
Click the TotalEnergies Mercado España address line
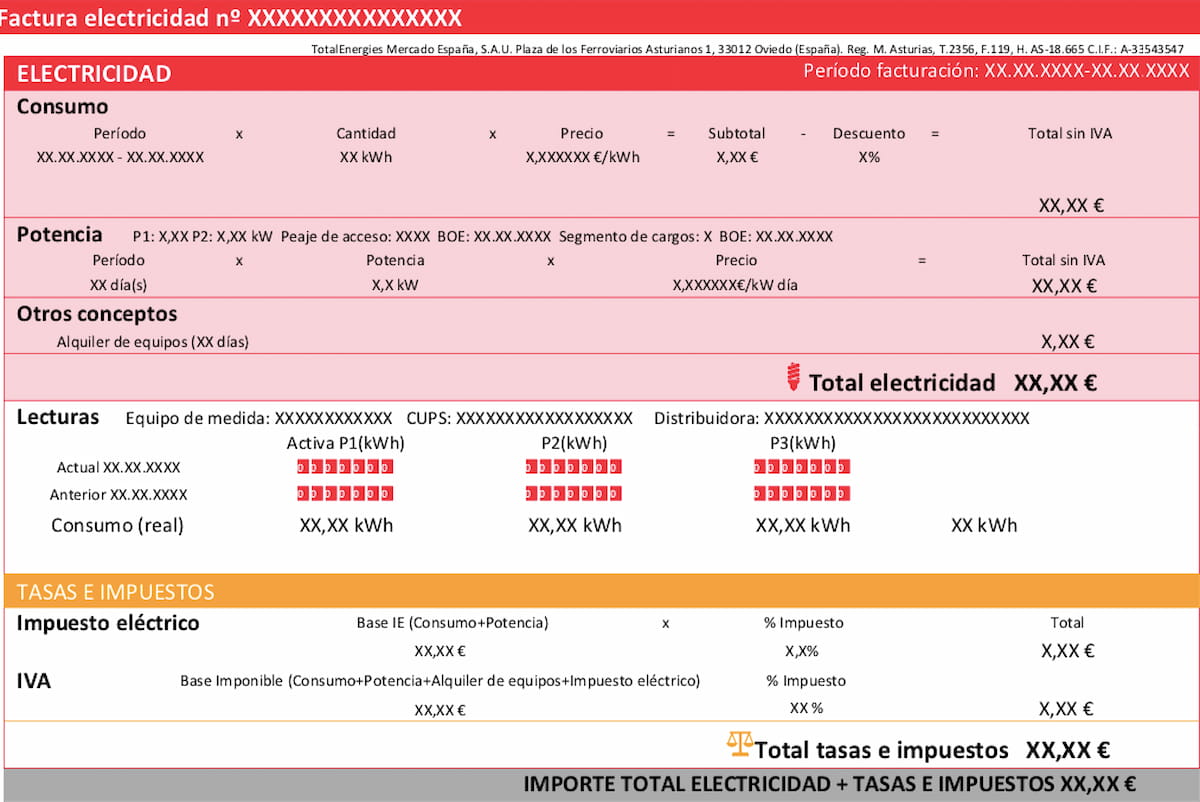747,48
